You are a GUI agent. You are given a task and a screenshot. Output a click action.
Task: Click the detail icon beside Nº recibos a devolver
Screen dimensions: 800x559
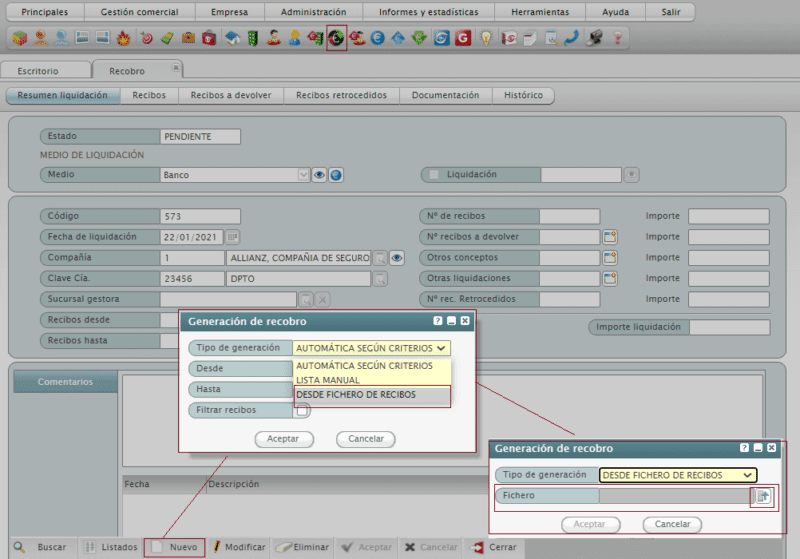coord(610,237)
